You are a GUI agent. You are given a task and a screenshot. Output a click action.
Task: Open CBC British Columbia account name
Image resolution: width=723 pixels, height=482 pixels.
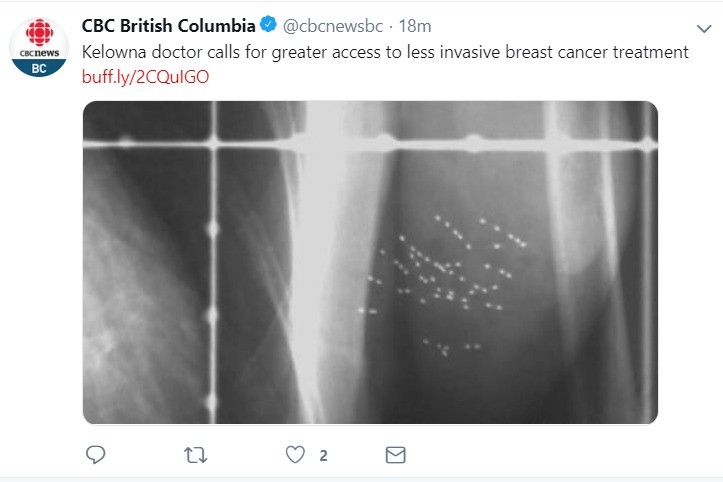[x=167, y=25]
